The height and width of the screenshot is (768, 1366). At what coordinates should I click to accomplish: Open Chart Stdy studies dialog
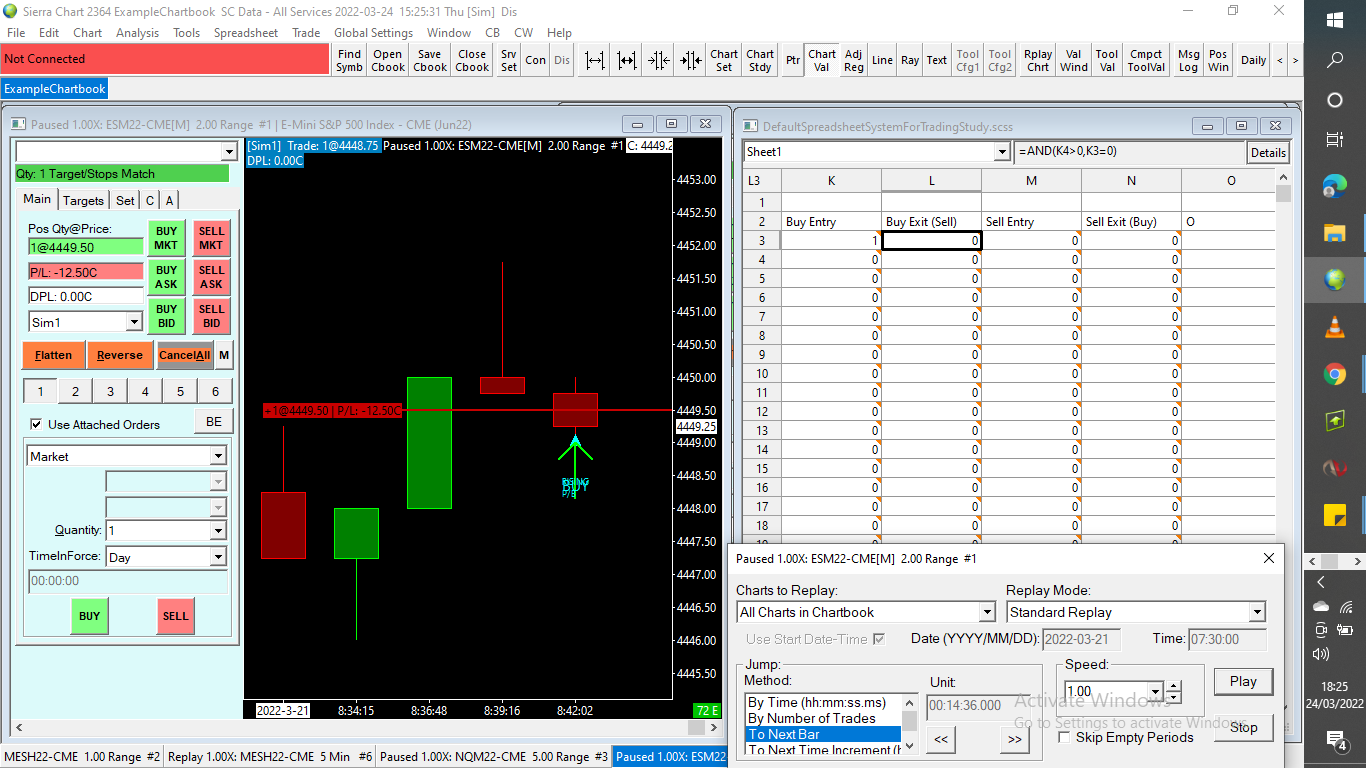coord(760,60)
